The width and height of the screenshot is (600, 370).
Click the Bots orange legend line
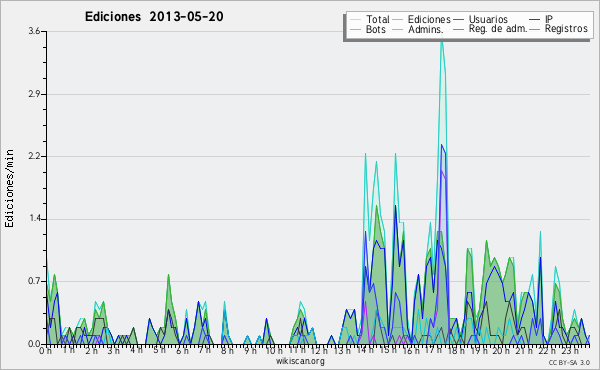tap(355, 29)
